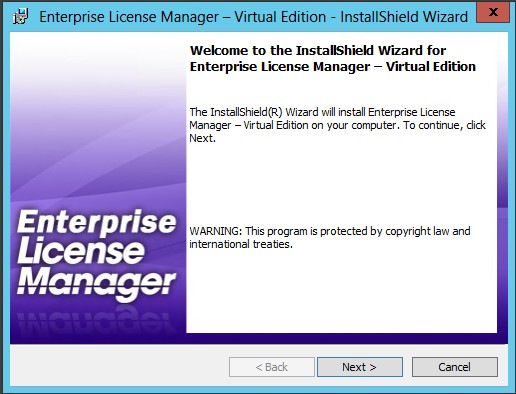Image resolution: width=516 pixels, height=394 pixels.
Task: Close the InstallShield Wizard window
Action: click(x=493, y=12)
